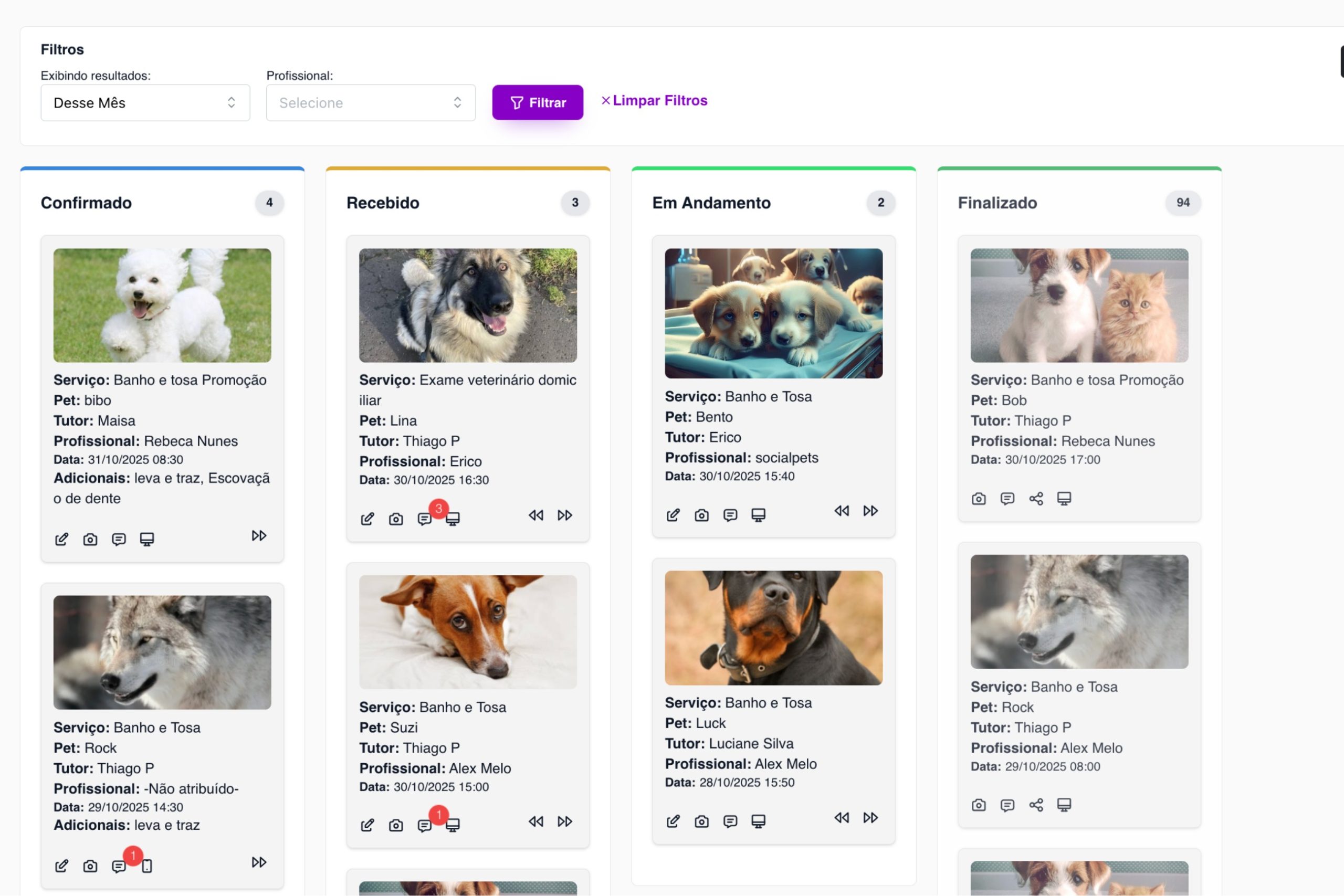Screen dimensions: 1344x896
Task: Open comment icon on Luck's card
Action: (730, 821)
